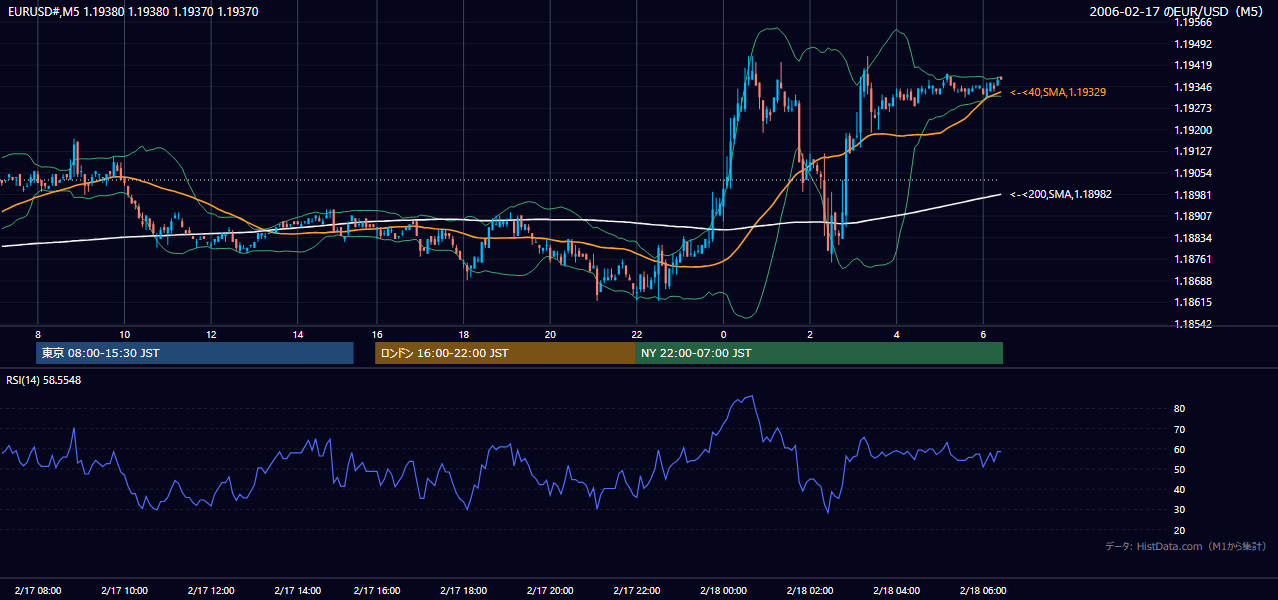Open the HistData.com data source credit
Viewport: 1278px width, 600px height.
(x=1185, y=546)
